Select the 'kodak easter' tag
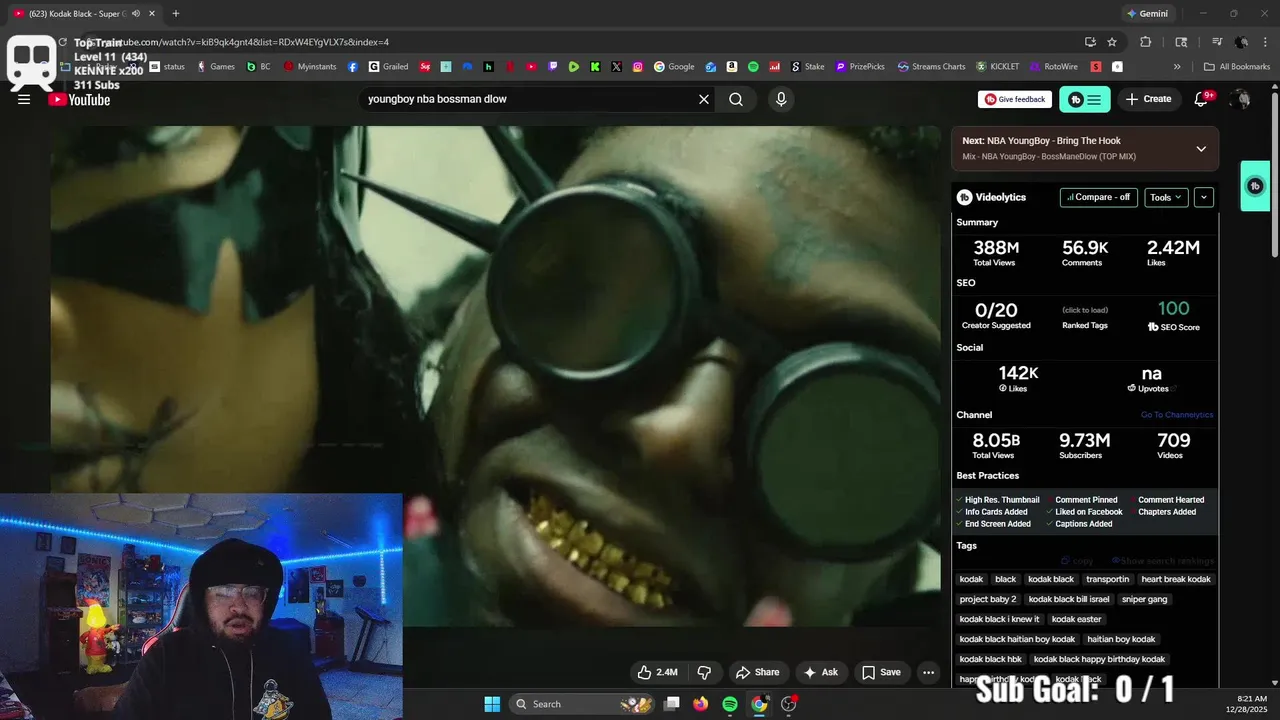The height and width of the screenshot is (720, 1280). [1076, 619]
